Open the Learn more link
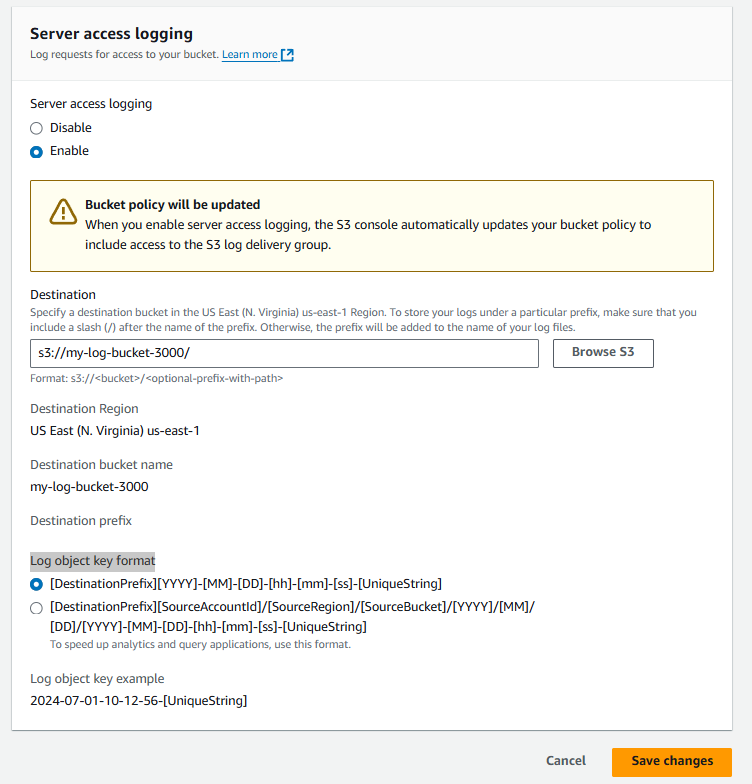 pos(250,55)
